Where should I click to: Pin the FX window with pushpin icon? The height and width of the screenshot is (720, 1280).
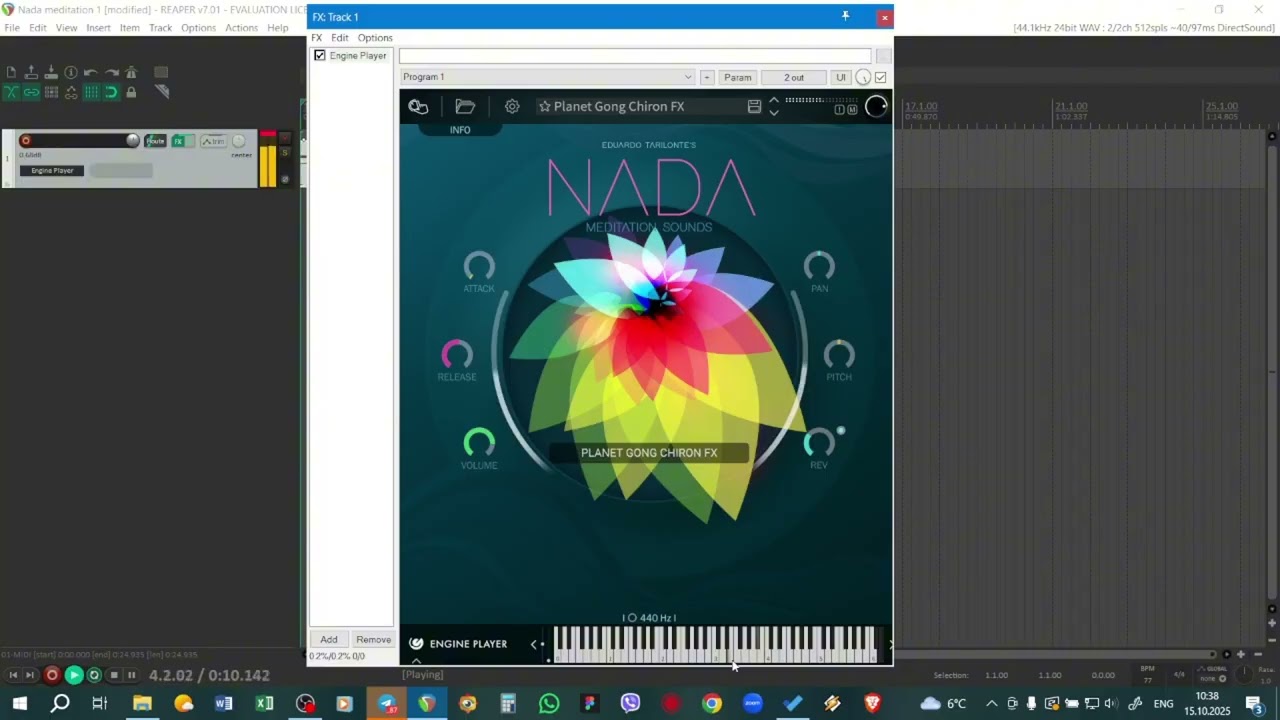point(845,17)
